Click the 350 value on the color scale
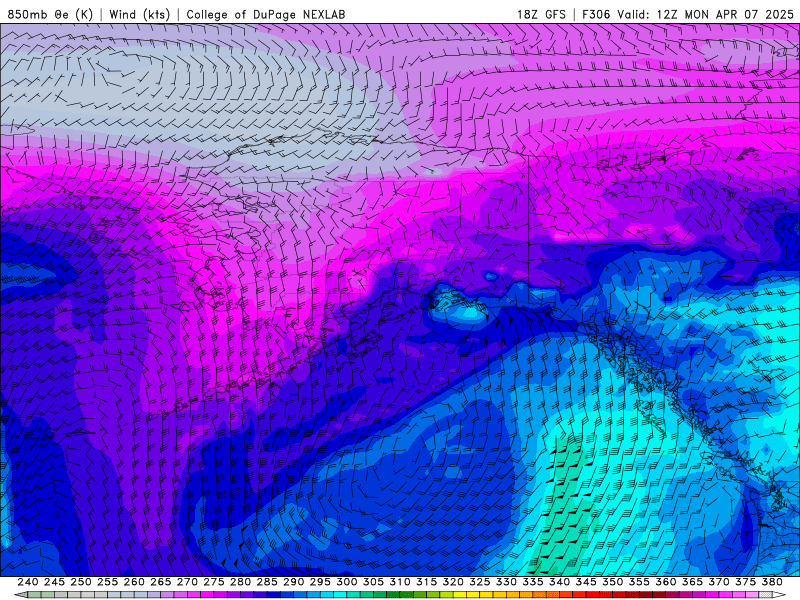Image resolution: width=800 pixels, height=600 pixels. [613, 582]
